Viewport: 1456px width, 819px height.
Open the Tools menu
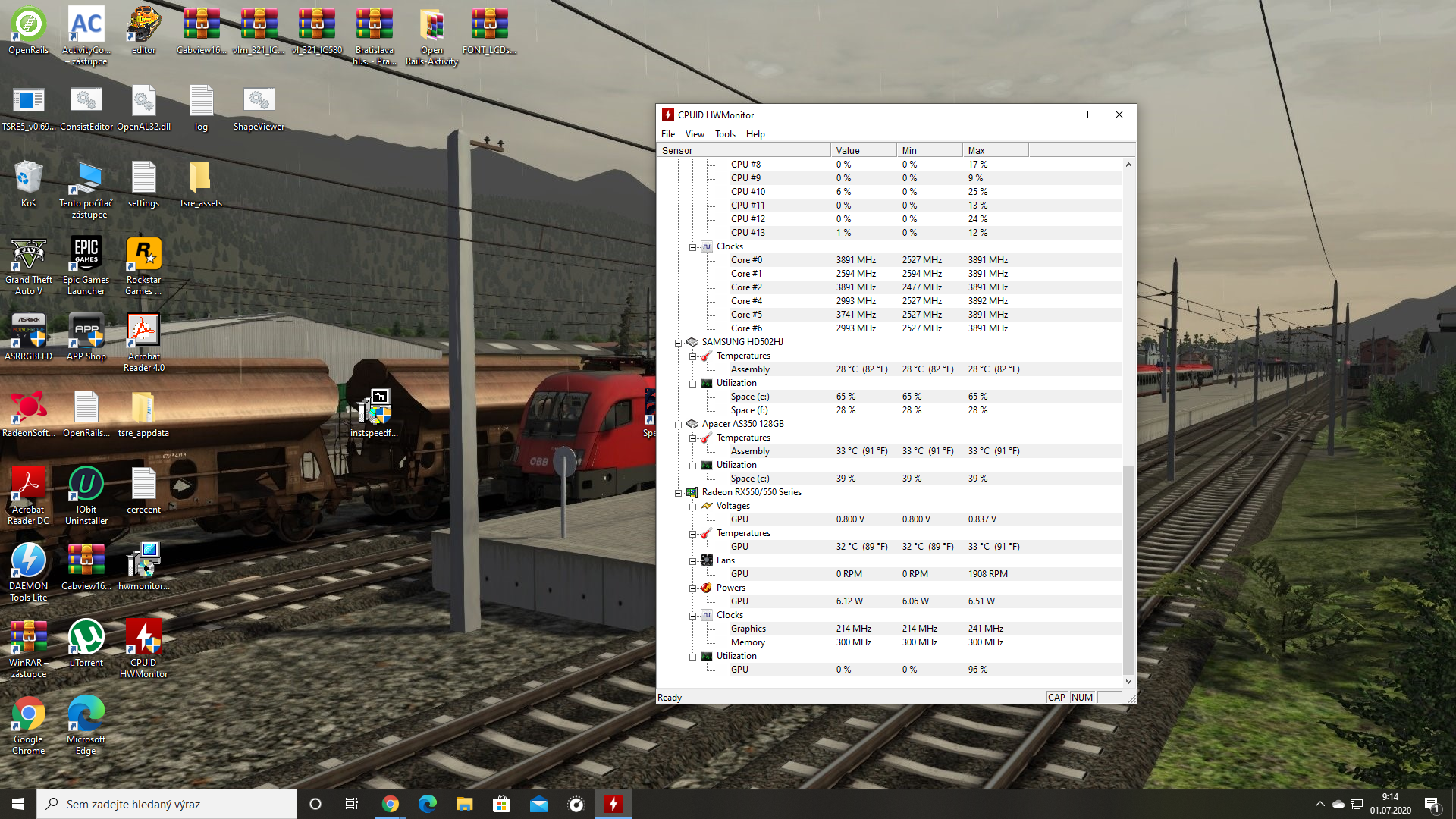pyautogui.click(x=725, y=134)
